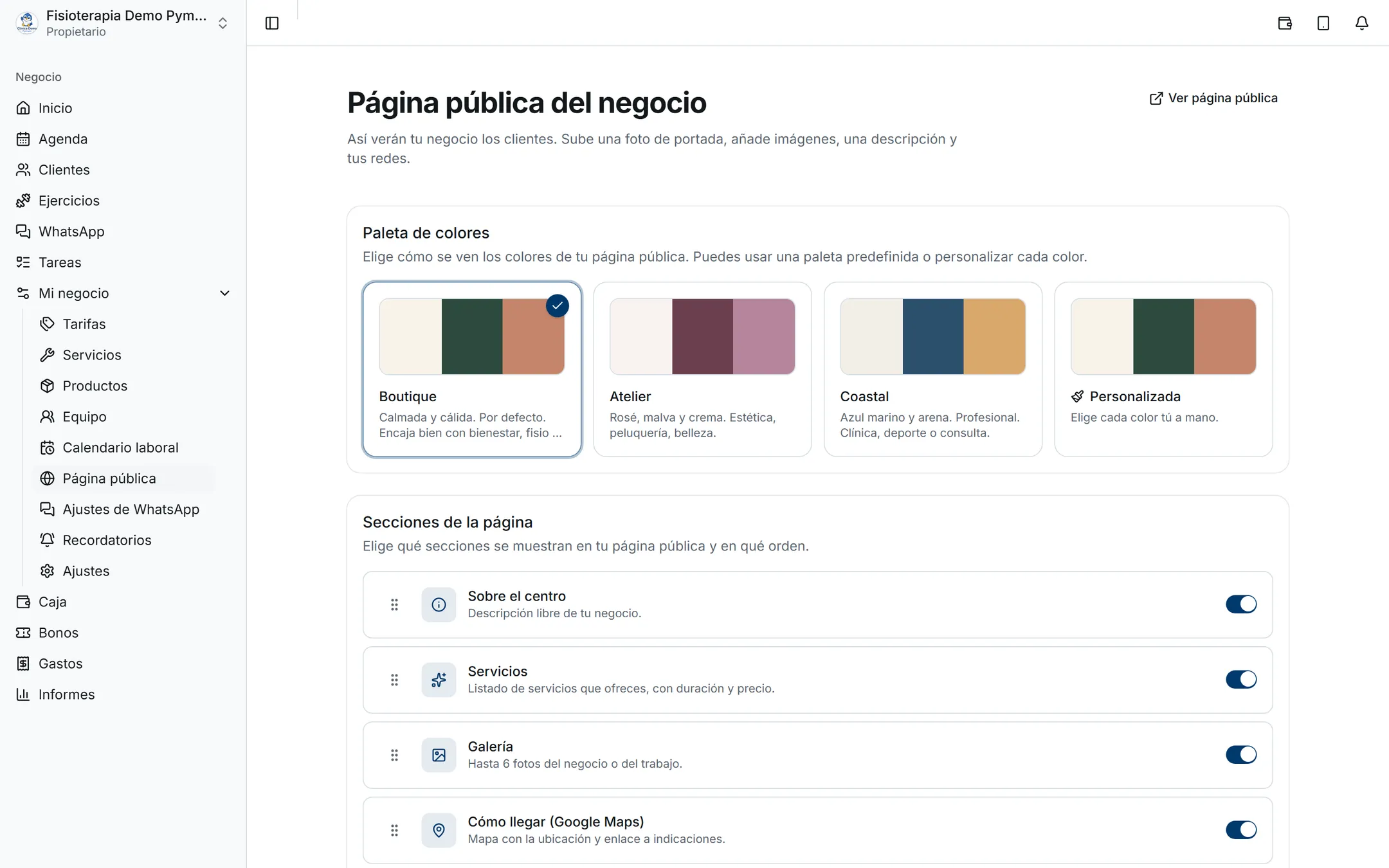Screen dimensions: 1389x868
Task: Toggle Cómo llegar (Google Maps) section
Action: [1240, 830]
